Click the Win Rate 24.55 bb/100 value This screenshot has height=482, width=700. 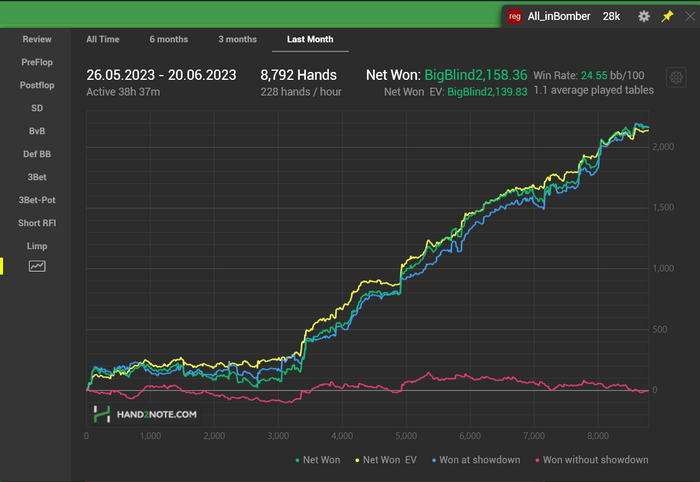click(589, 75)
